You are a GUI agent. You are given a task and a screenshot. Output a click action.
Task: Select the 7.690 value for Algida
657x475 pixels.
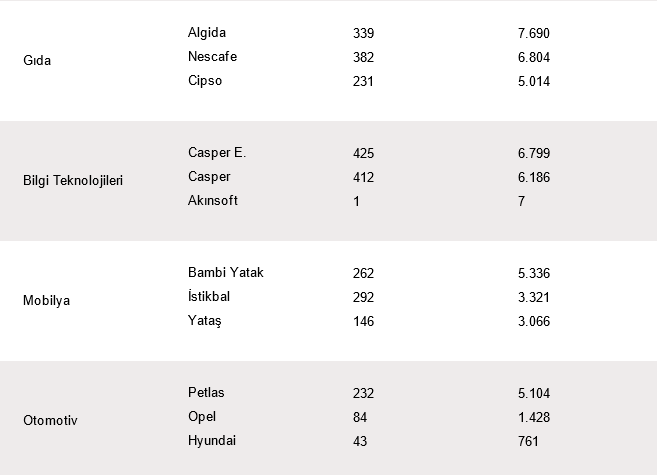[x=534, y=33]
